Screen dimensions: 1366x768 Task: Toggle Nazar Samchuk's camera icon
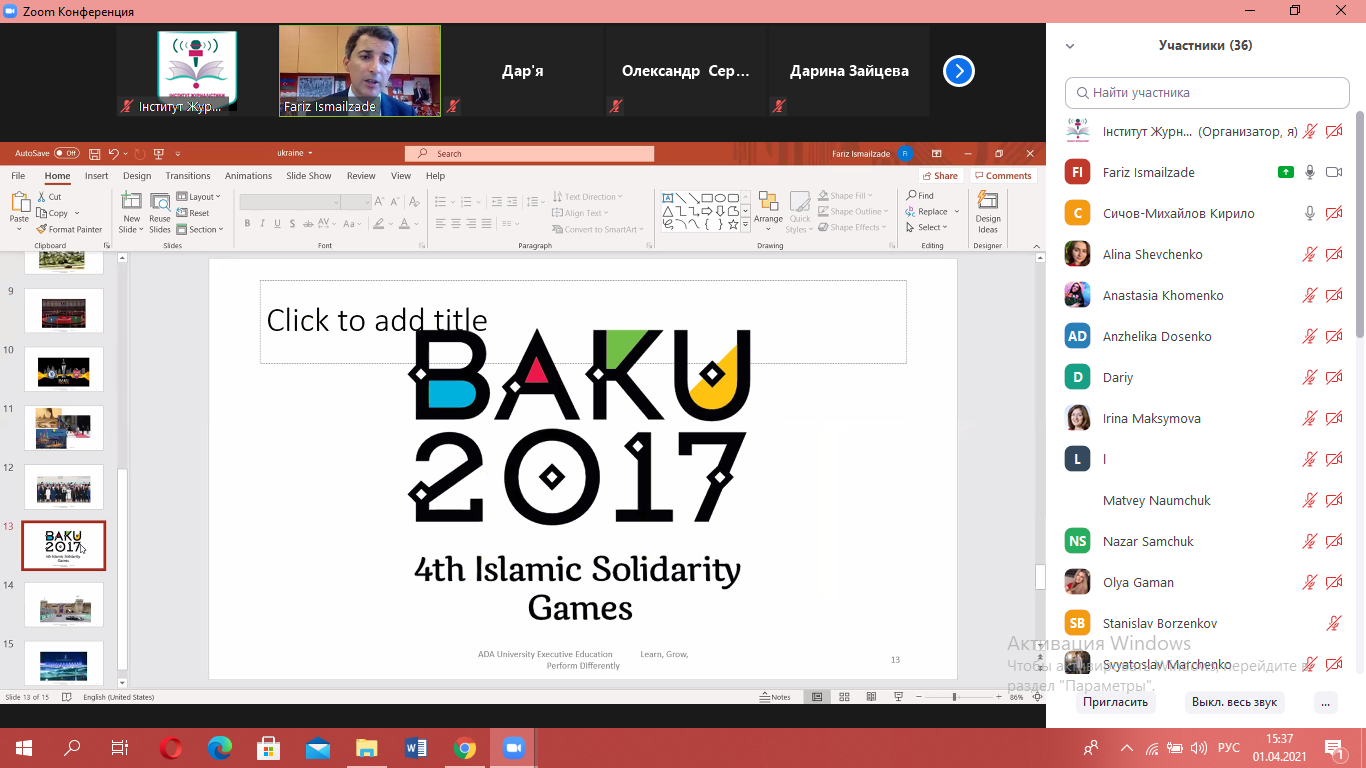click(x=1333, y=541)
